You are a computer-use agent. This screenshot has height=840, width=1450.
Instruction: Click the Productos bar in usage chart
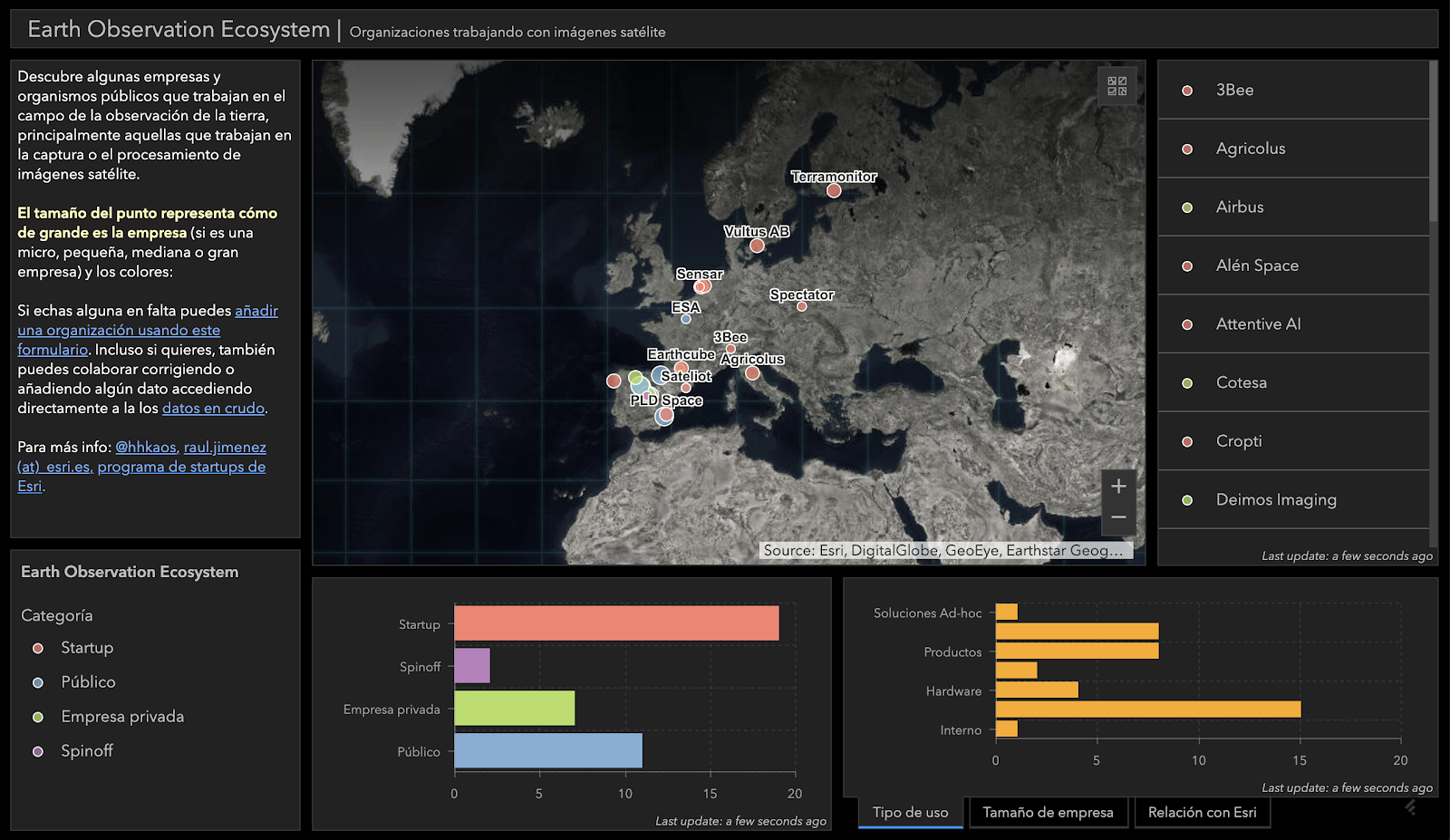(1077, 651)
